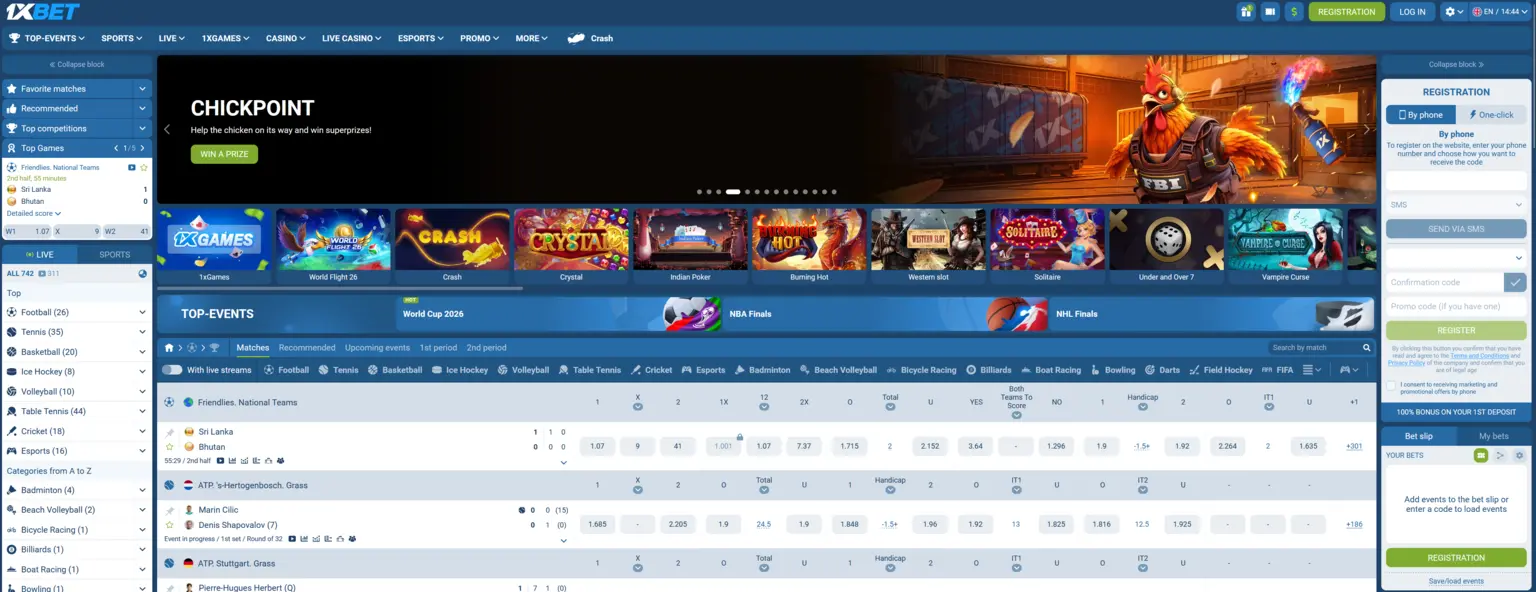Viewport: 1536px width, 592px height.
Task: Select One-click registration option
Action: [x=1491, y=115]
